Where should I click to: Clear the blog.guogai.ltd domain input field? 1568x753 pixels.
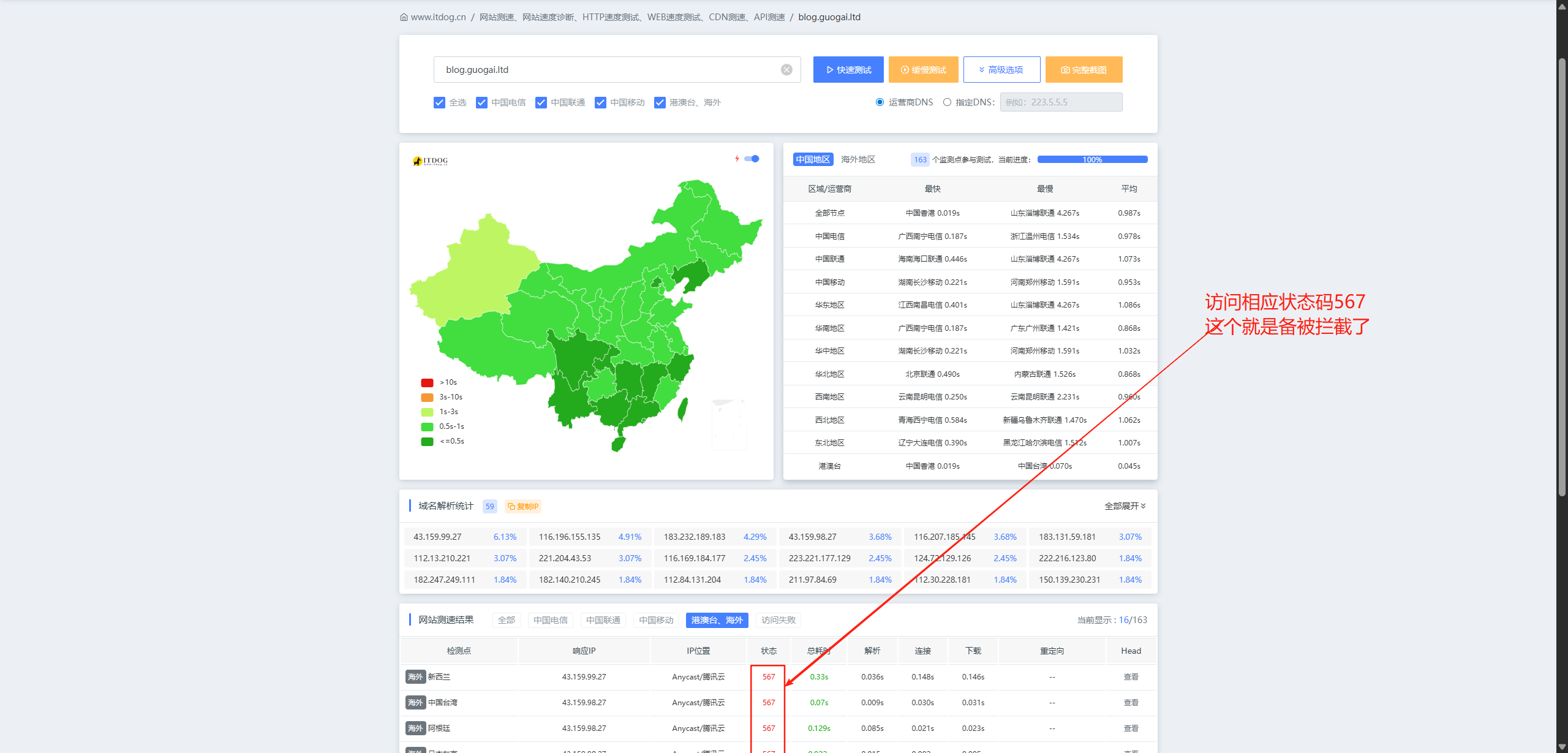[x=786, y=70]
